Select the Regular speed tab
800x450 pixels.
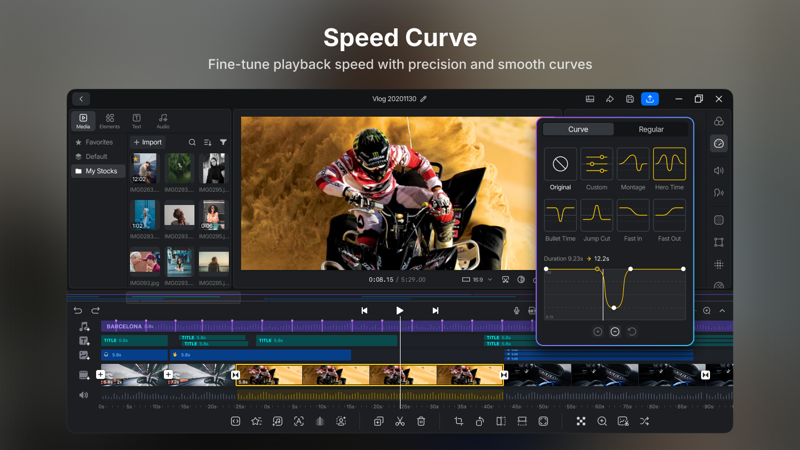tap(651, 130)
